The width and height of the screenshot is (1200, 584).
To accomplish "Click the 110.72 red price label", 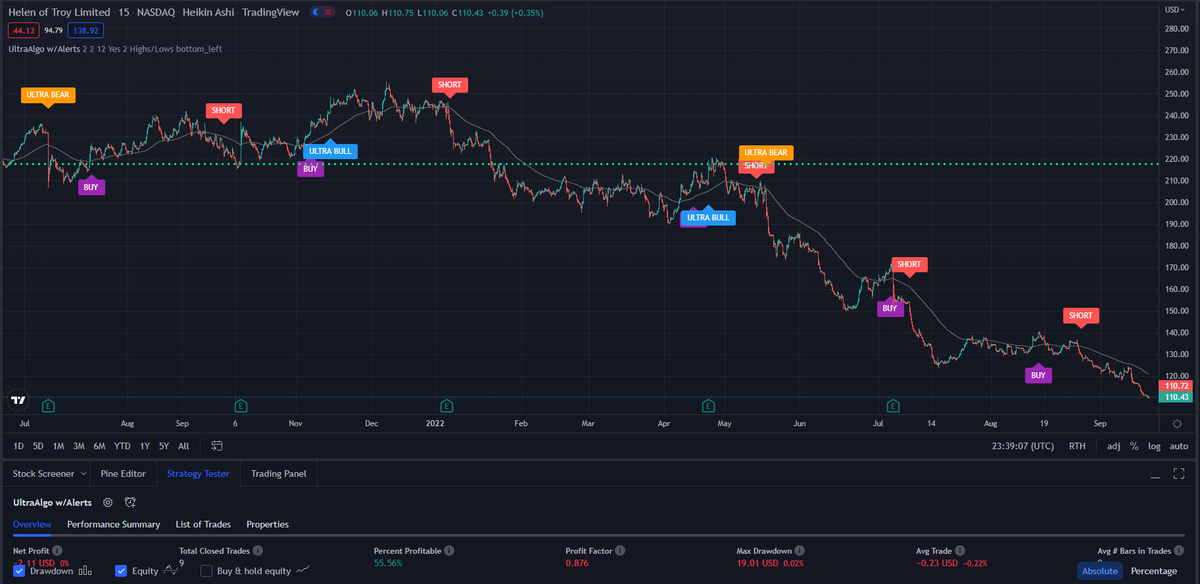I will click(x=1176, y=385).
